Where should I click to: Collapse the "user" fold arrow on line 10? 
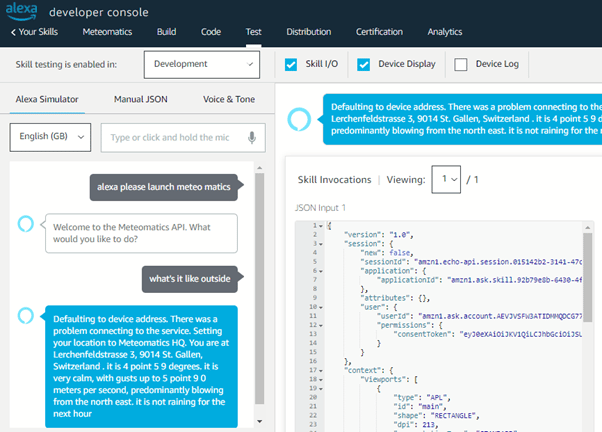coord(321,307)
